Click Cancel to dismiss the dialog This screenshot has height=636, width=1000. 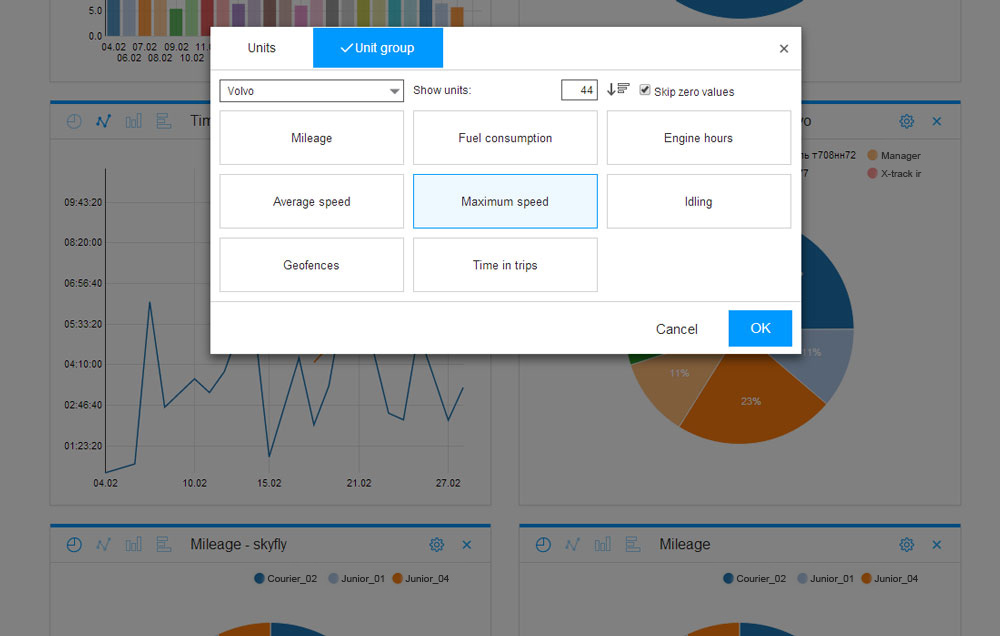(676, 329)
